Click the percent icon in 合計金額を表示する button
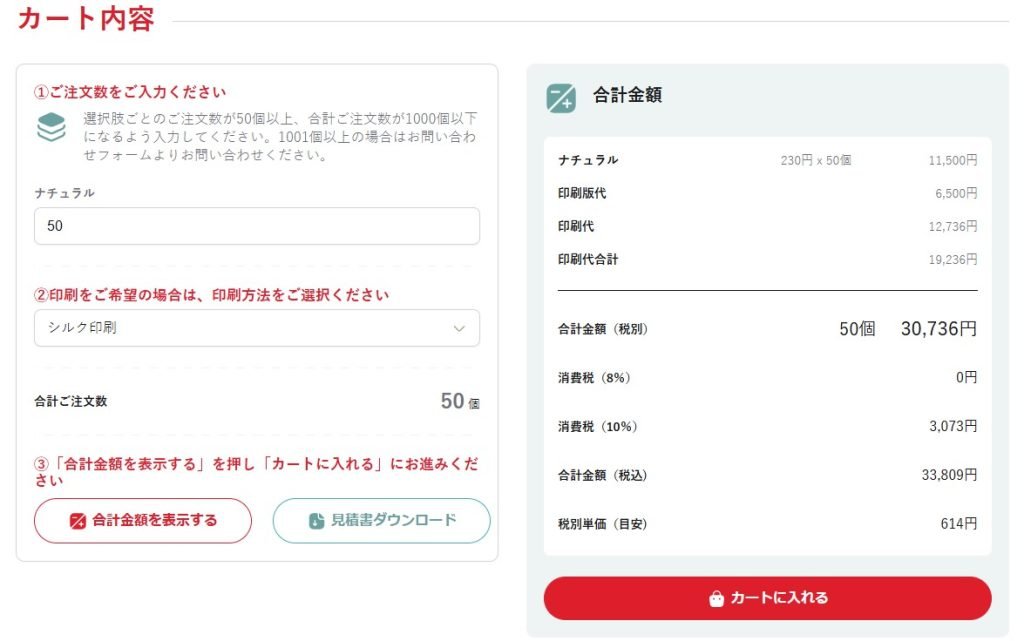Image resolution: width=1024 pixels, height=641 pixels. coord(78,521)
